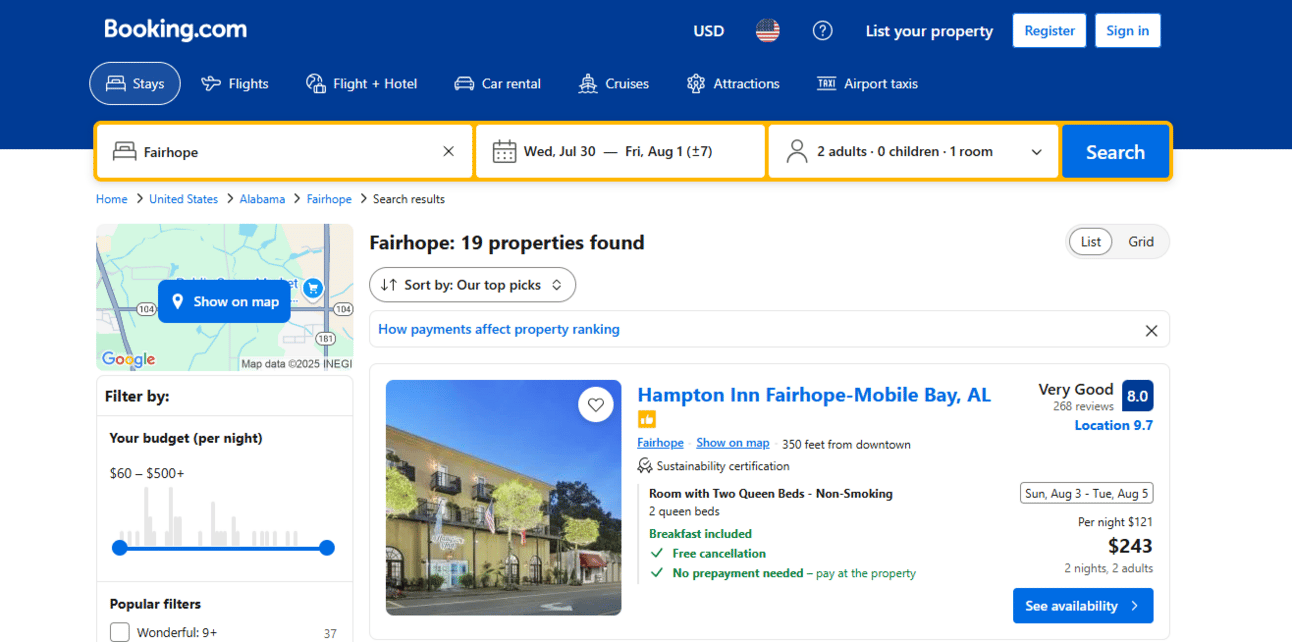Screen dimensions: 1292x642
Task: Dismiss the payments ranking notice
Action: pos(1151,330)
